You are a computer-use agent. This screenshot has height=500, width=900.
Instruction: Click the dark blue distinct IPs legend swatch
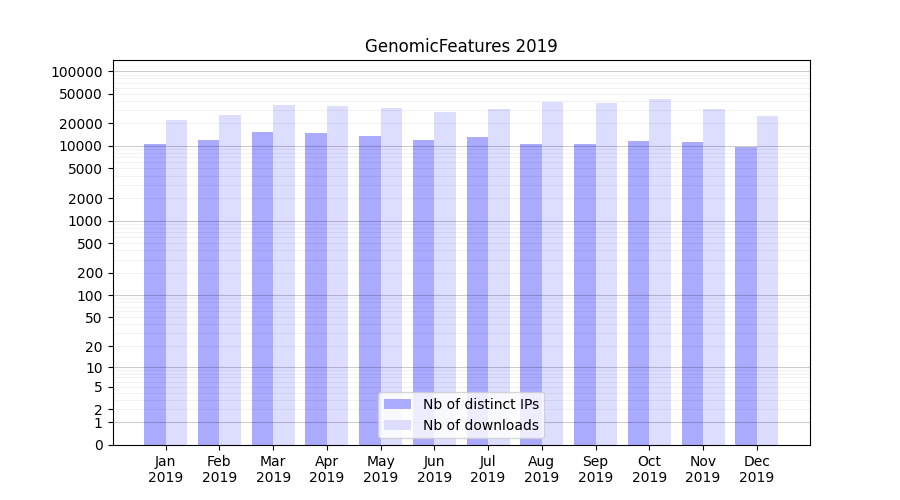click(x=397, y=404)
